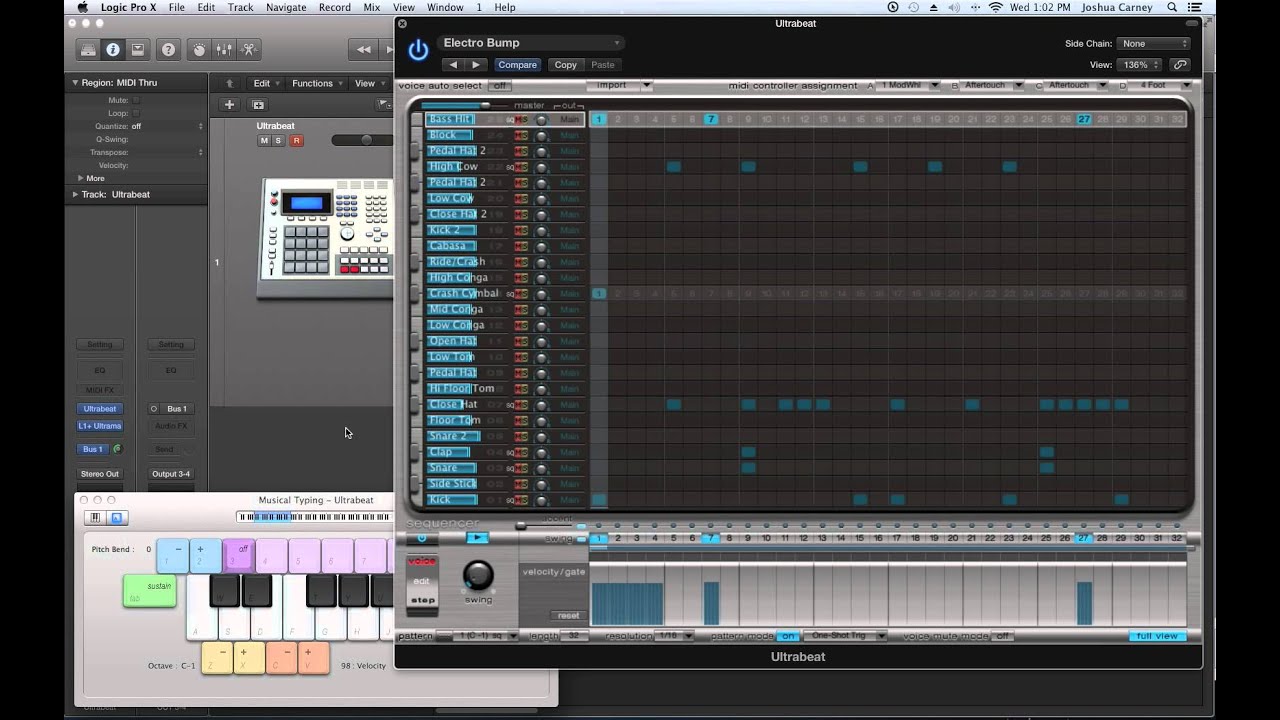Open the Mix menu
1280x720 pixels.
[371, 7]
